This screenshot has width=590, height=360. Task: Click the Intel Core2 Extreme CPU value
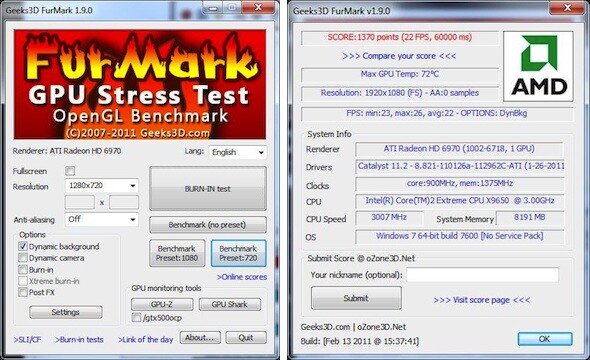[460, 201]
